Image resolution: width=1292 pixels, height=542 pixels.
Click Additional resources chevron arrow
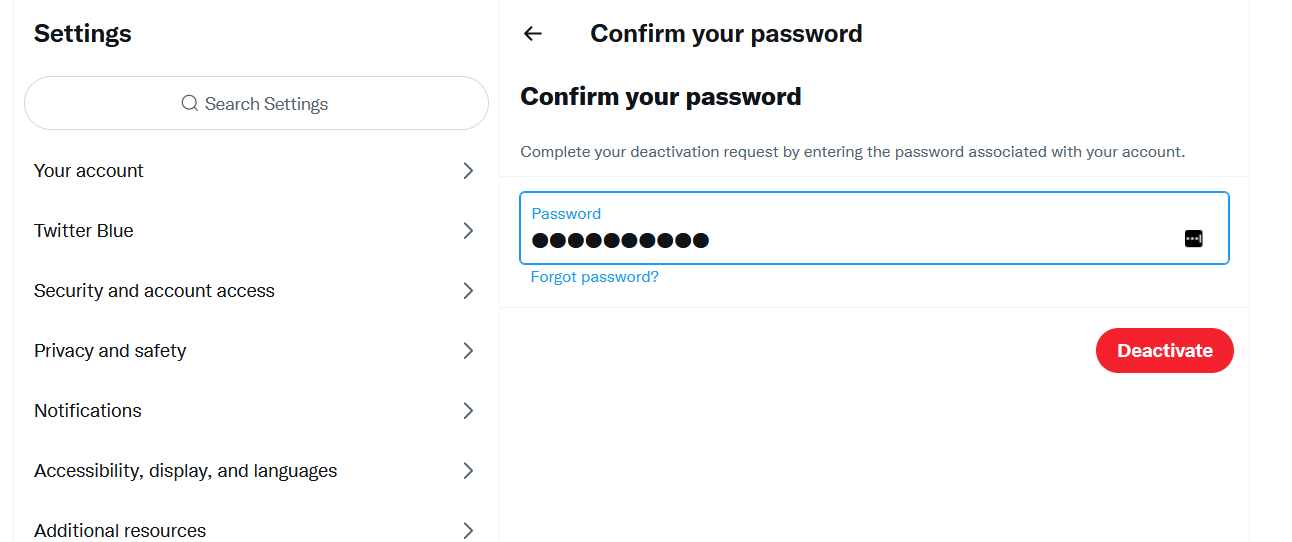[x=468, y=530]
